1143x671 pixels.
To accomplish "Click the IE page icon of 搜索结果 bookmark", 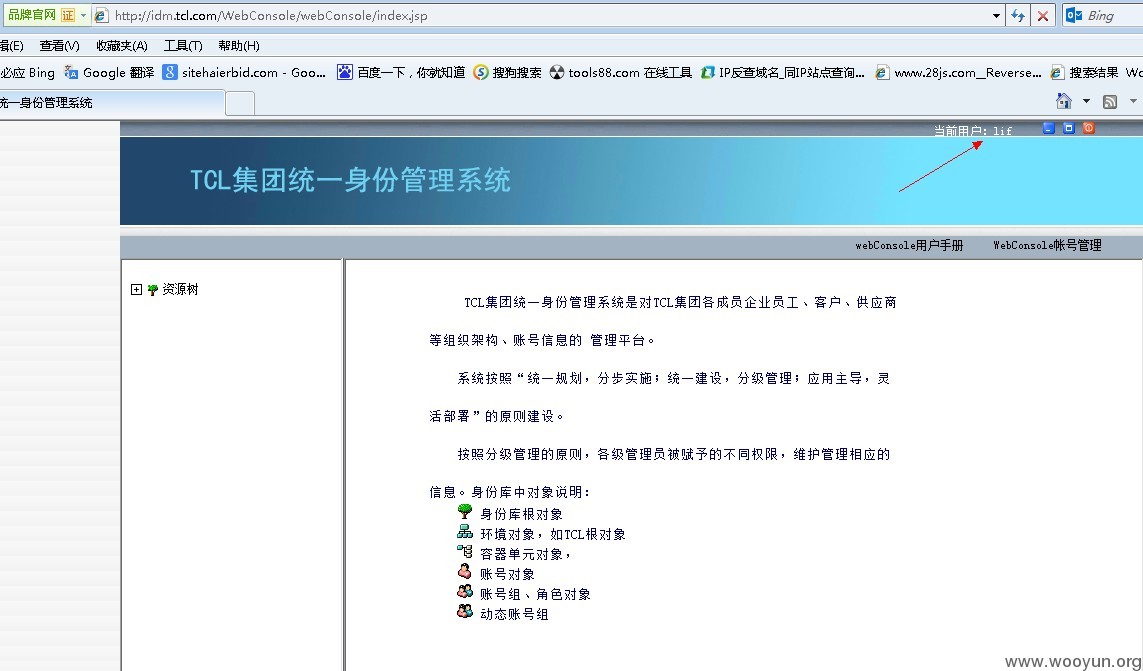I will [x=1057, y=72].
